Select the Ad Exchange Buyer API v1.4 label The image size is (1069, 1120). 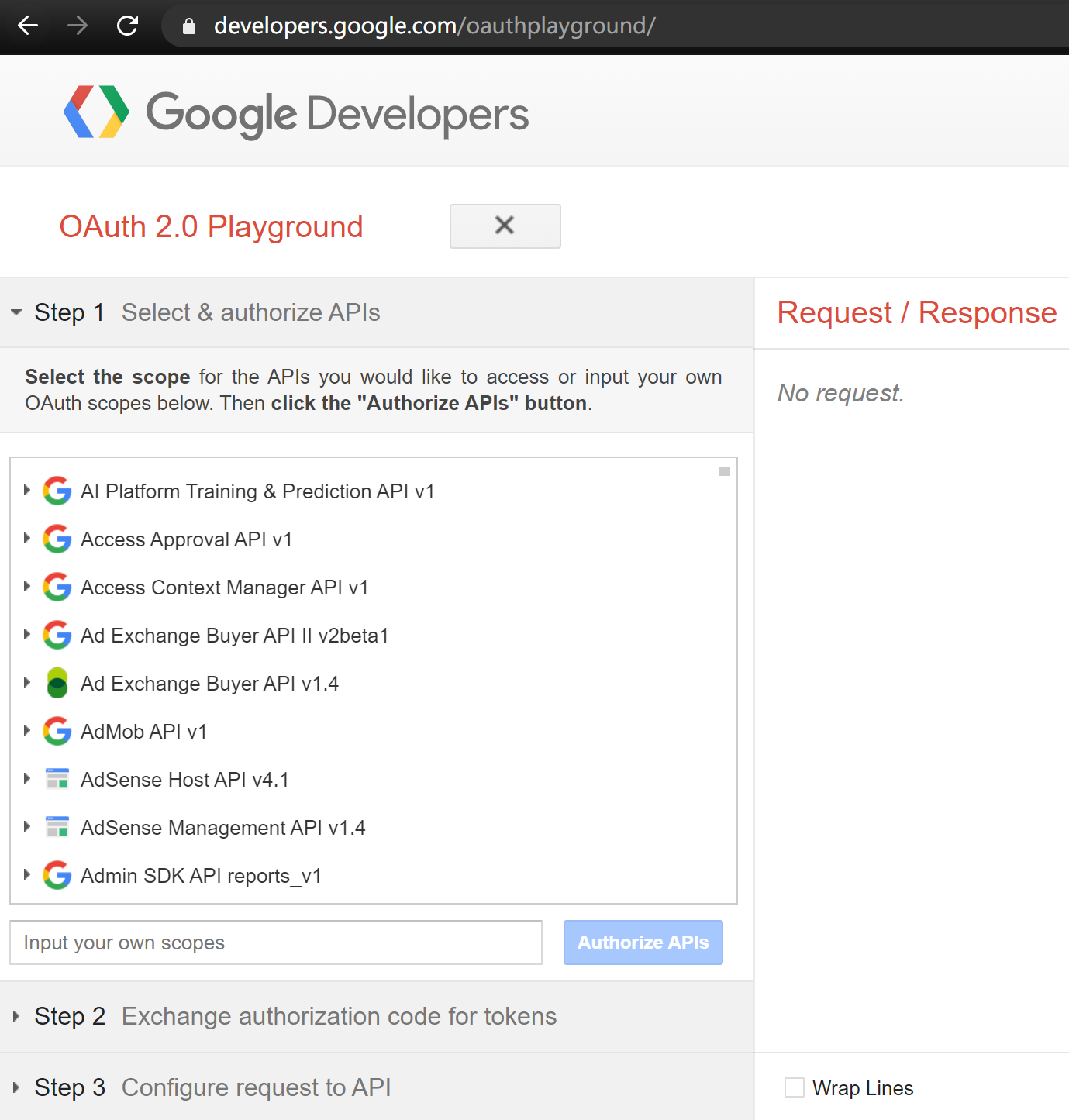click(209, 684)
